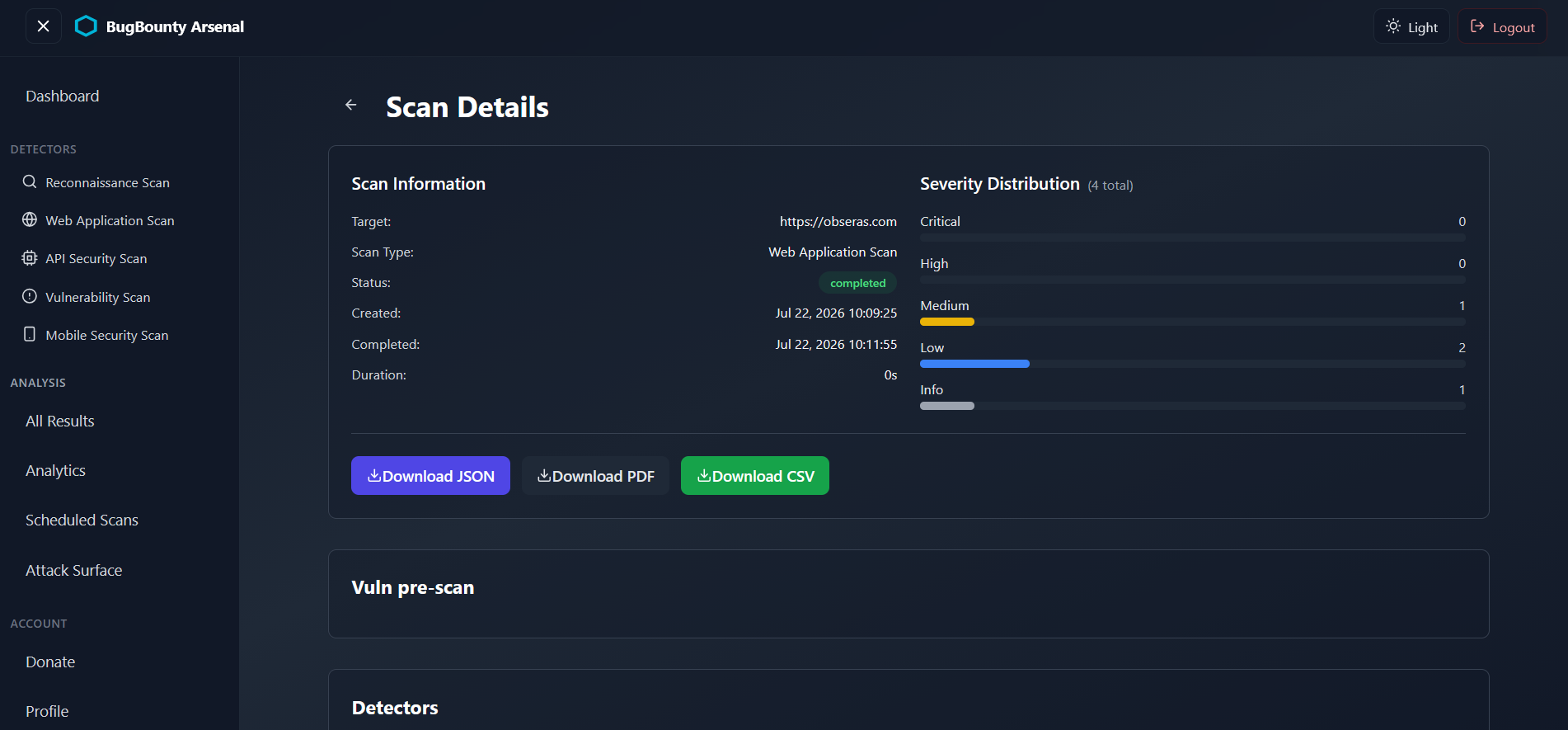Download the scan as JSON
The width and height of the screenshot is (1568, 730).
430,476
